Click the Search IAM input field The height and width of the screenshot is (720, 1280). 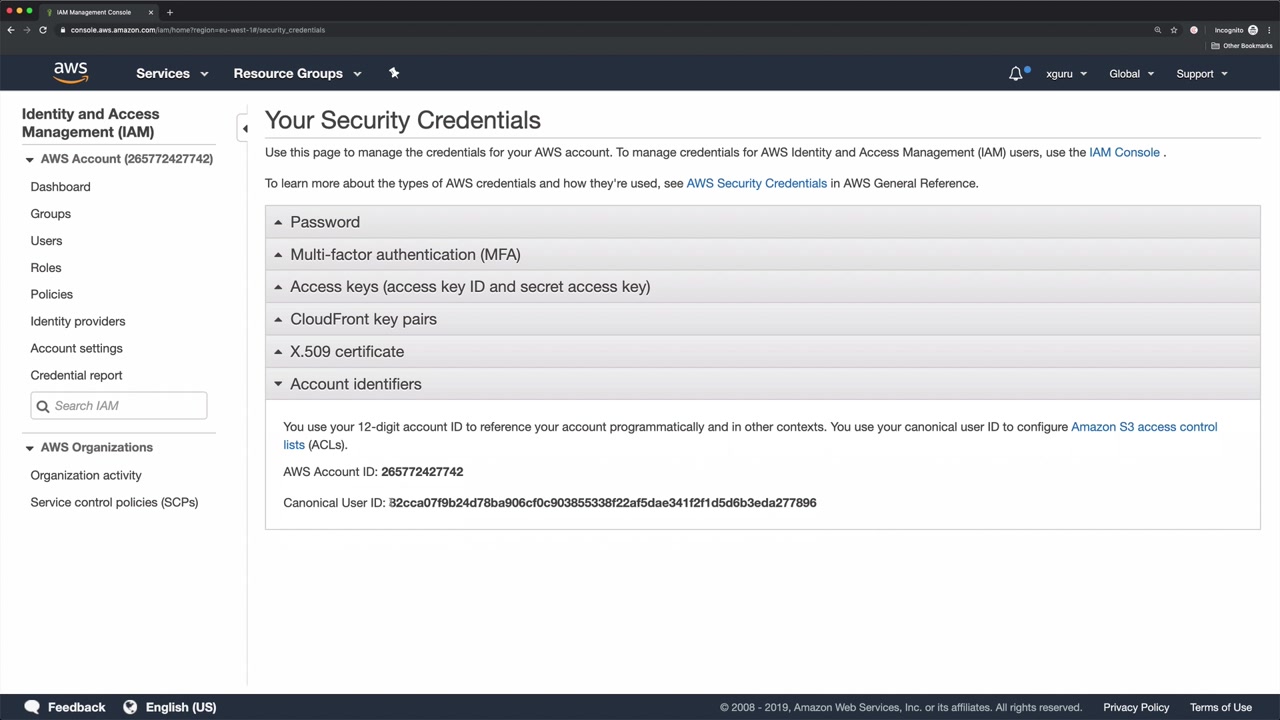click(x=127, y=406)
